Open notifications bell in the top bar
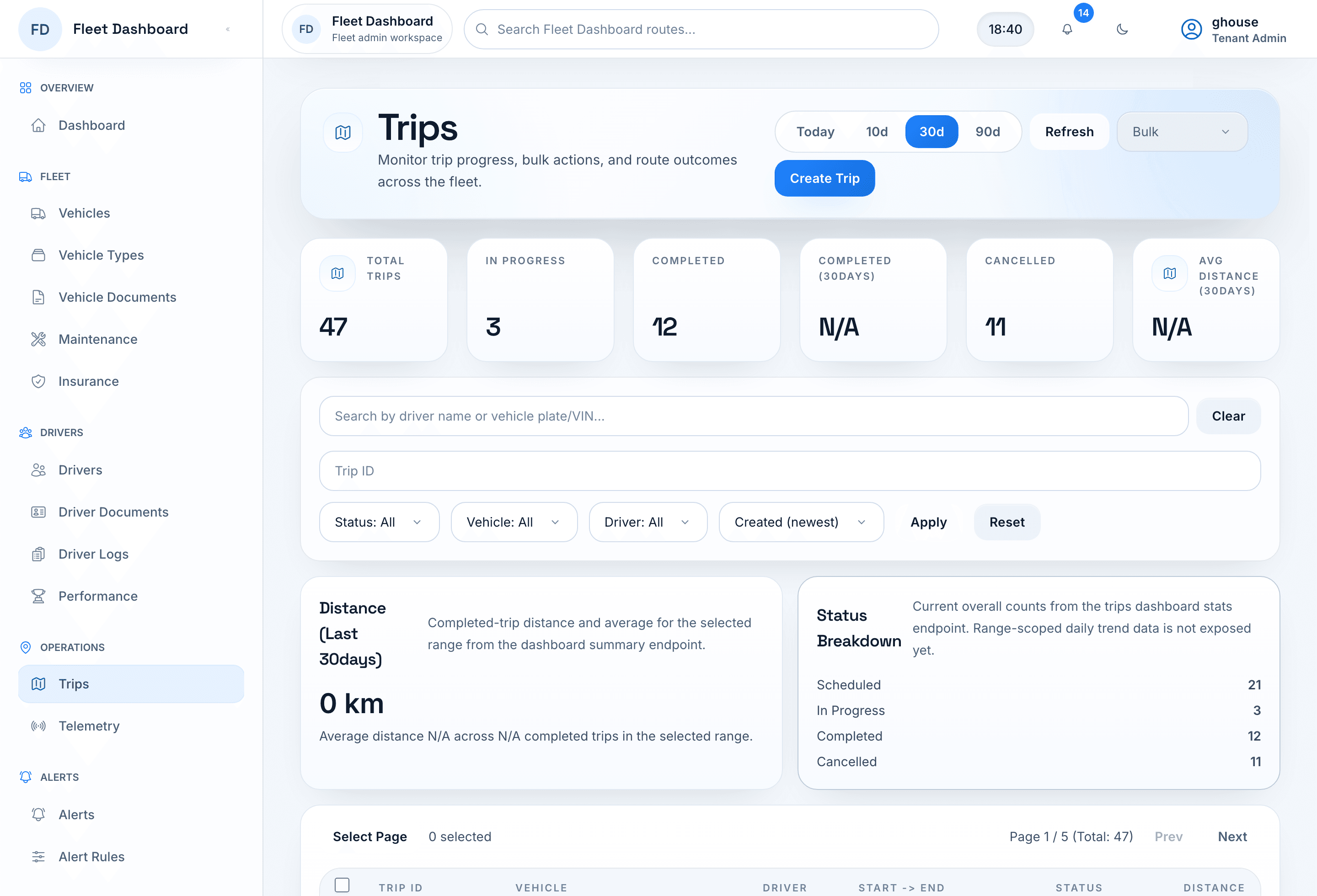This screenshot has width=1317, height=896. (1067, 29)
